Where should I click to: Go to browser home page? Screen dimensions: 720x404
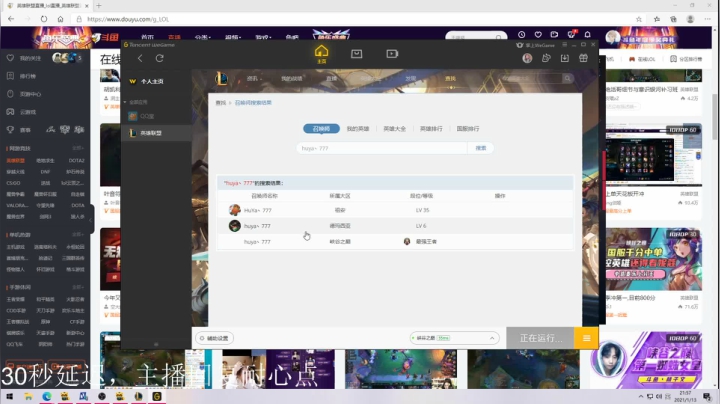[x=60, y=19]
